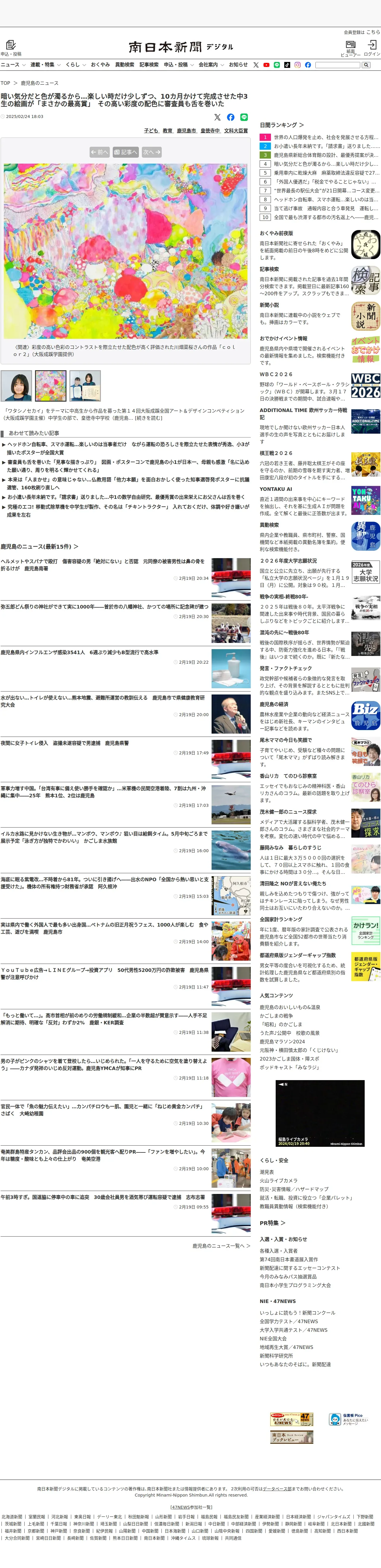Open the 記事検索 menu item in navigation bar
Screen dimensions: 381x1568
pyautogui.click(x=149, y=65)
